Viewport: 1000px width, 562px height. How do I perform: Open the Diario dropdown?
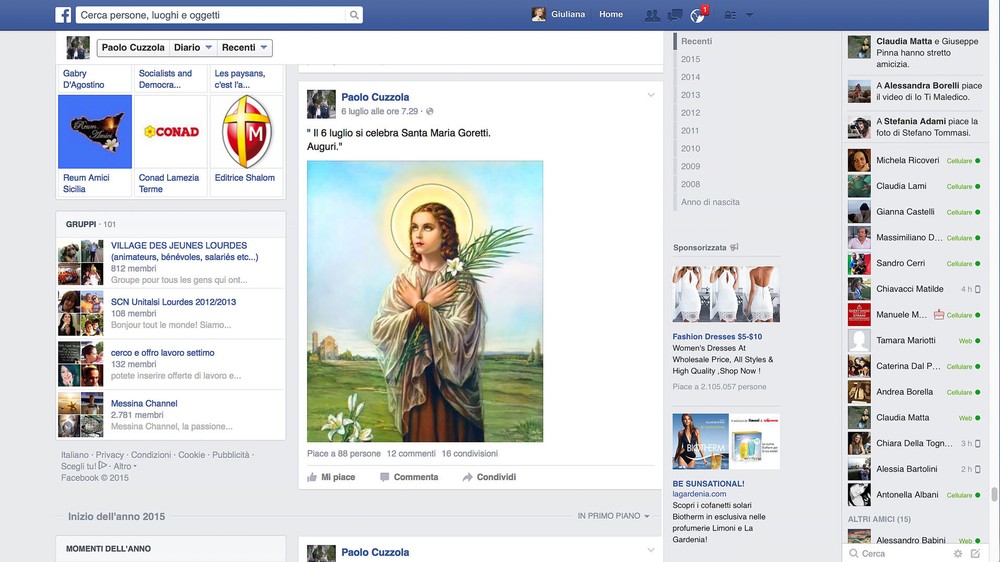pyautogui.click(x=193, y=48)
